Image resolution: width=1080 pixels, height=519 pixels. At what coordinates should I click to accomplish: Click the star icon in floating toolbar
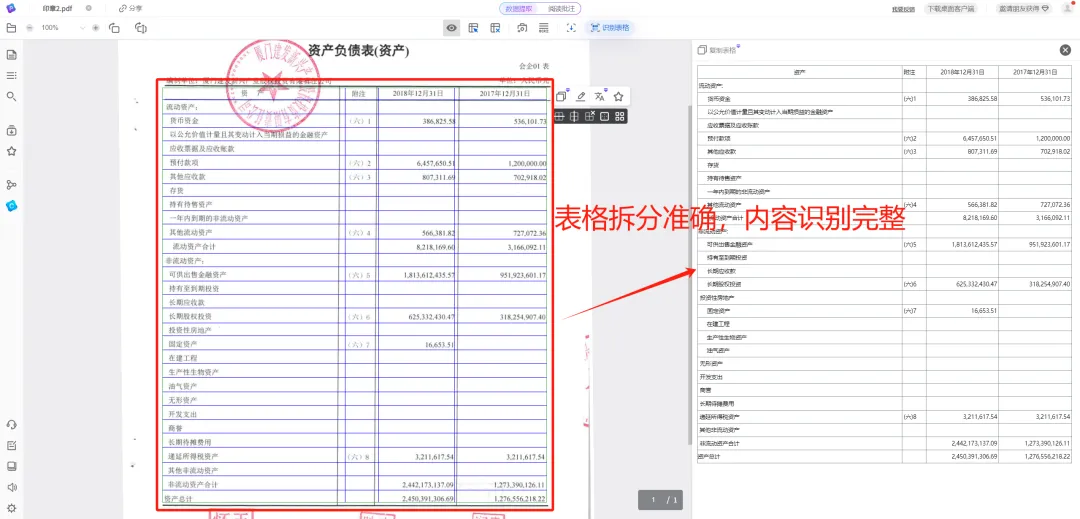coord(619,96)
